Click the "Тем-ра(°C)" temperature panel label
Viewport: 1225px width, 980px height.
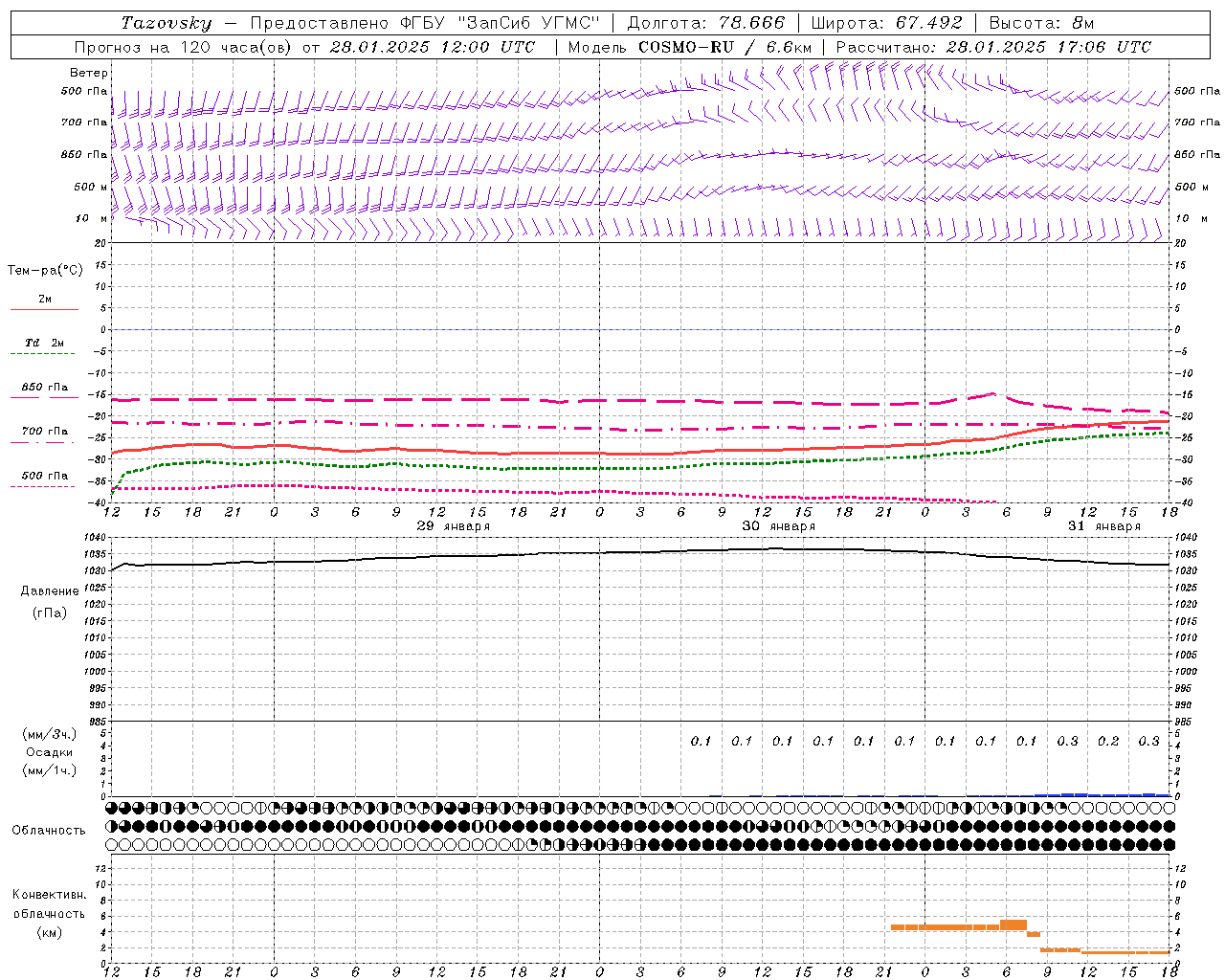45,271
